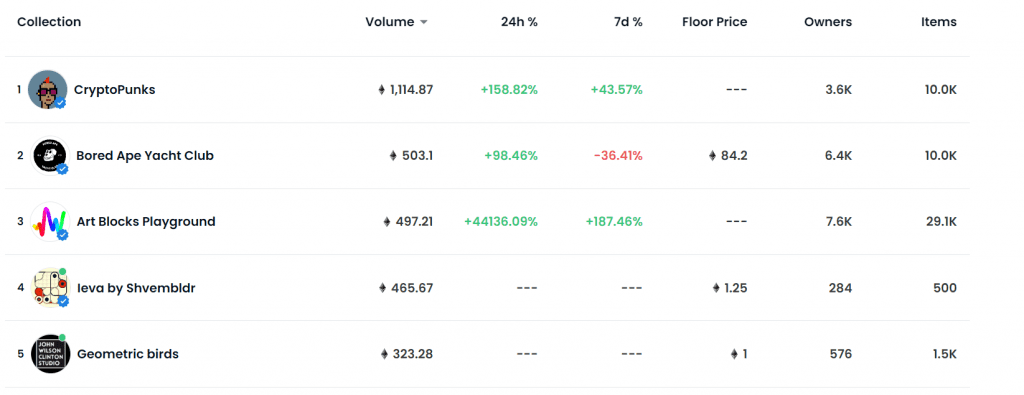This screenshot has height=395, width=1024.
Task: Open the Bored Ape Yacht Club logo
Action: click(50, 155)
